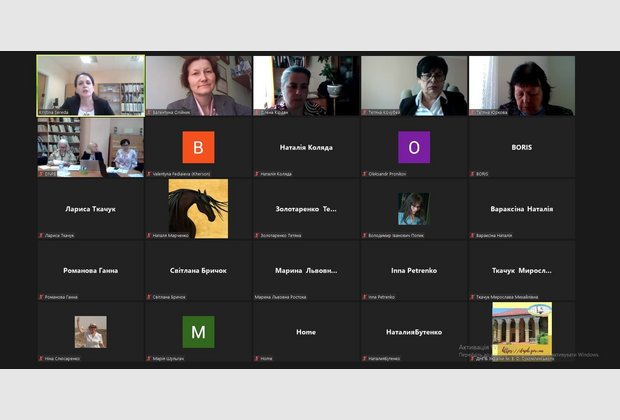Click the profile photo of woman in white outfit

[x=90, y=331]
